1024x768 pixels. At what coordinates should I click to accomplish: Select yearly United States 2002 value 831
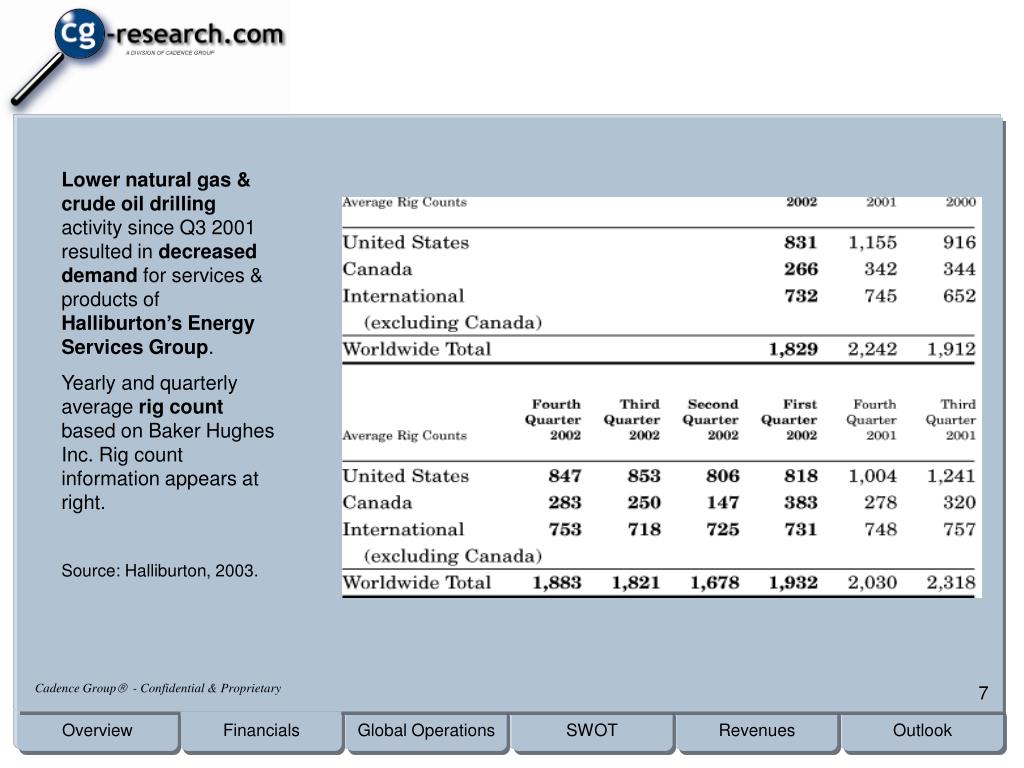click(801, 242)
